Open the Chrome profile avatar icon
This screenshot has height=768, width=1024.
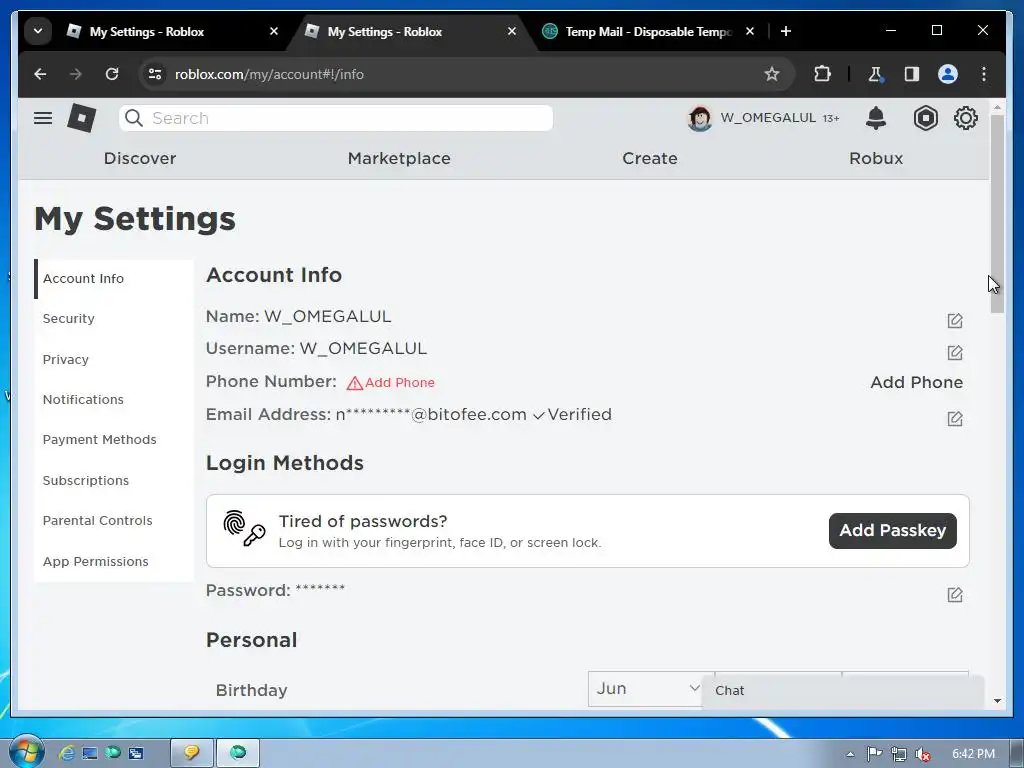[948, 74]
